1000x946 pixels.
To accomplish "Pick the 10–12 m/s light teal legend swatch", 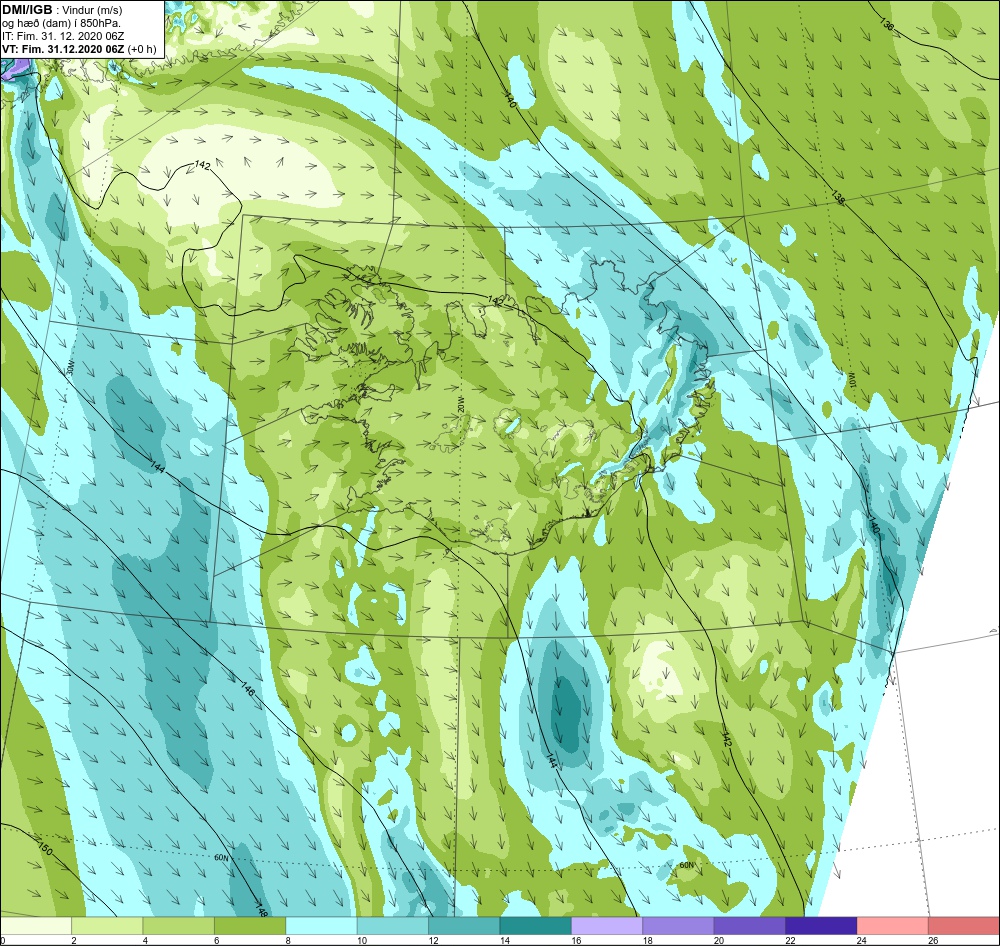I will pyautogui.click(x=393, y=925).
